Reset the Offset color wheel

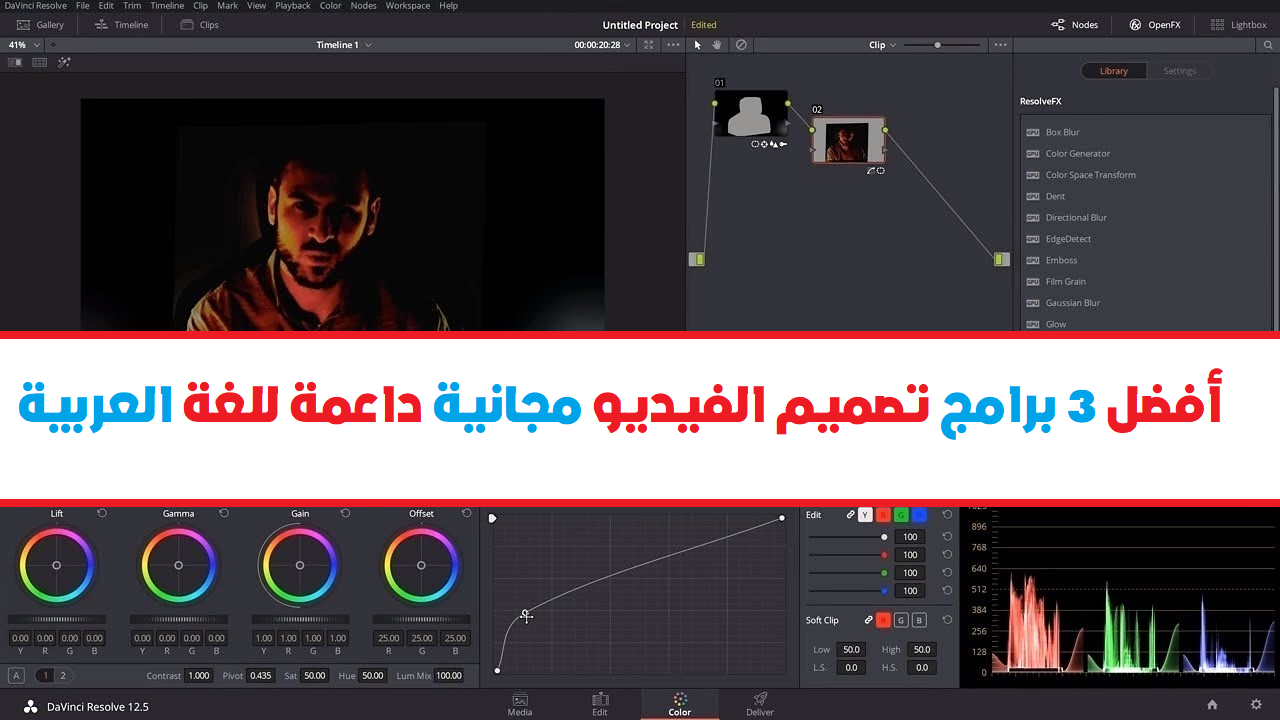coord(466,513)
